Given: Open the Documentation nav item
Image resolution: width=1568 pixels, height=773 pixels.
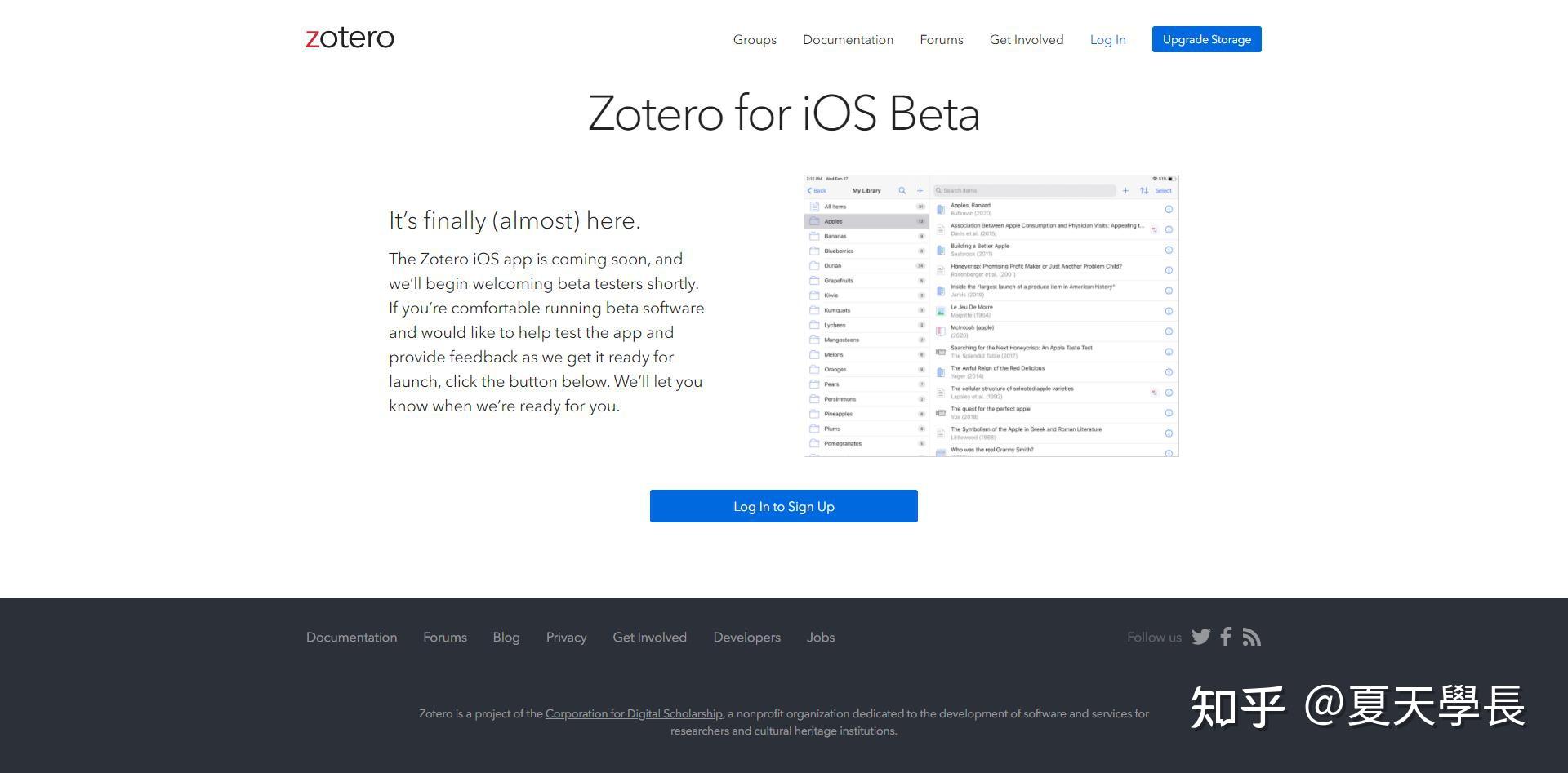Looking at the screenshot, I should [848, 39].
